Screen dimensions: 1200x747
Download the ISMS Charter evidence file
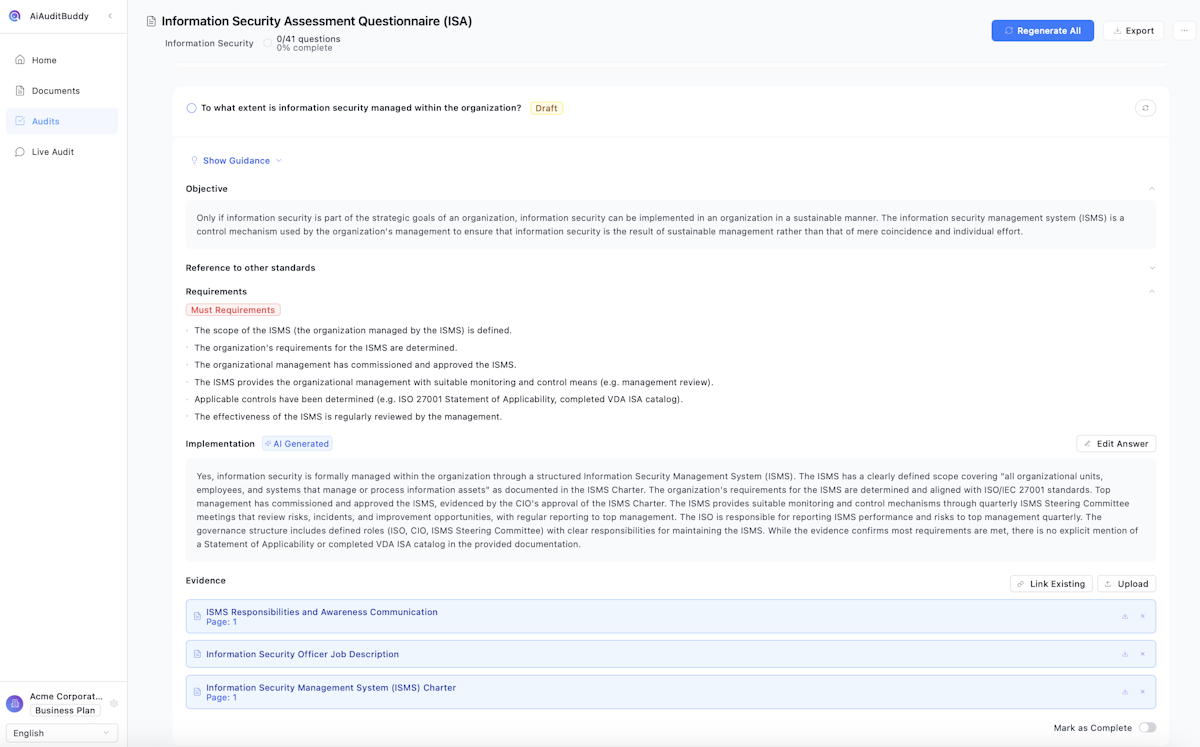(1124, 691)
